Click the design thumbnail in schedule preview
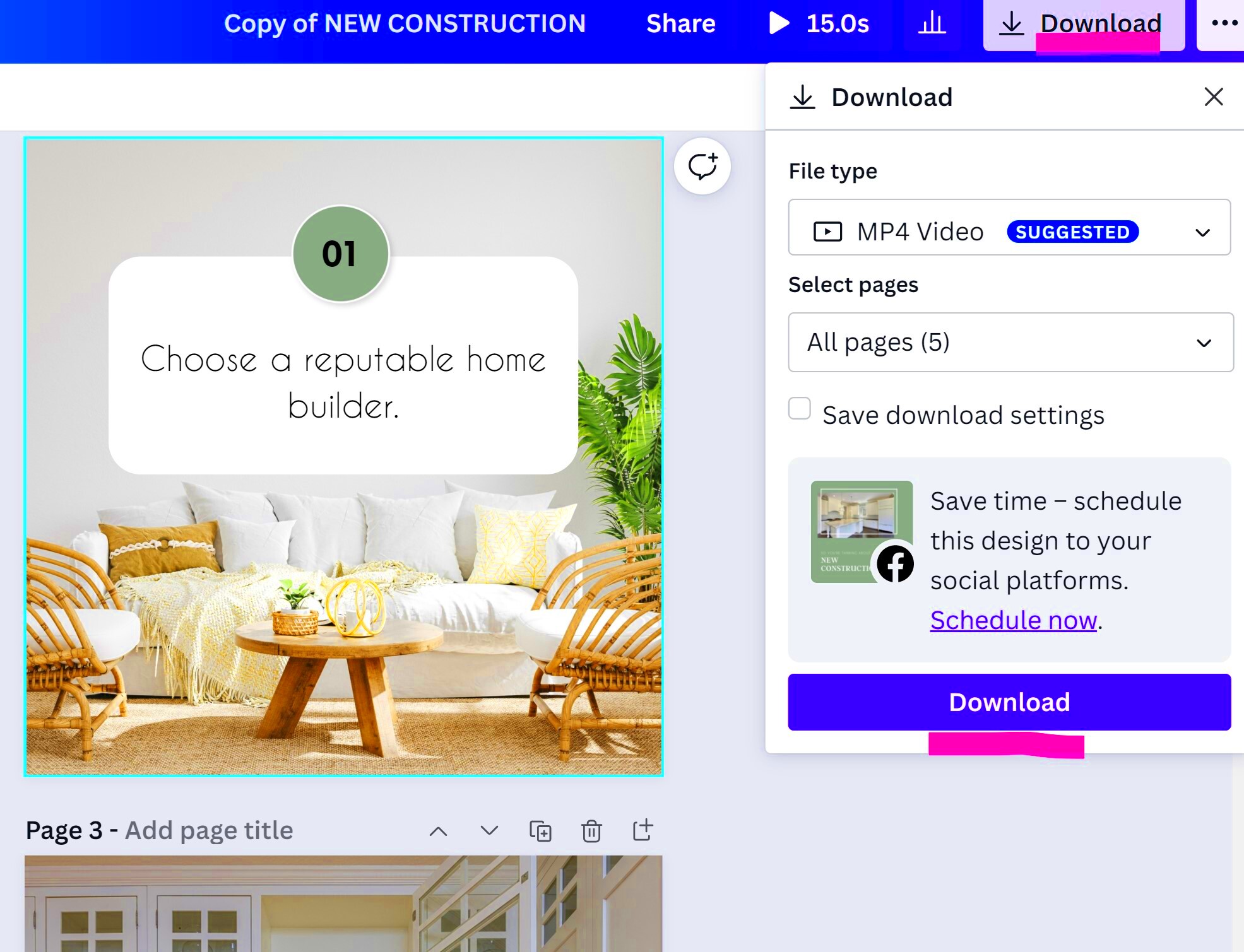1244x952 pixels. click(x=862, y=531)
